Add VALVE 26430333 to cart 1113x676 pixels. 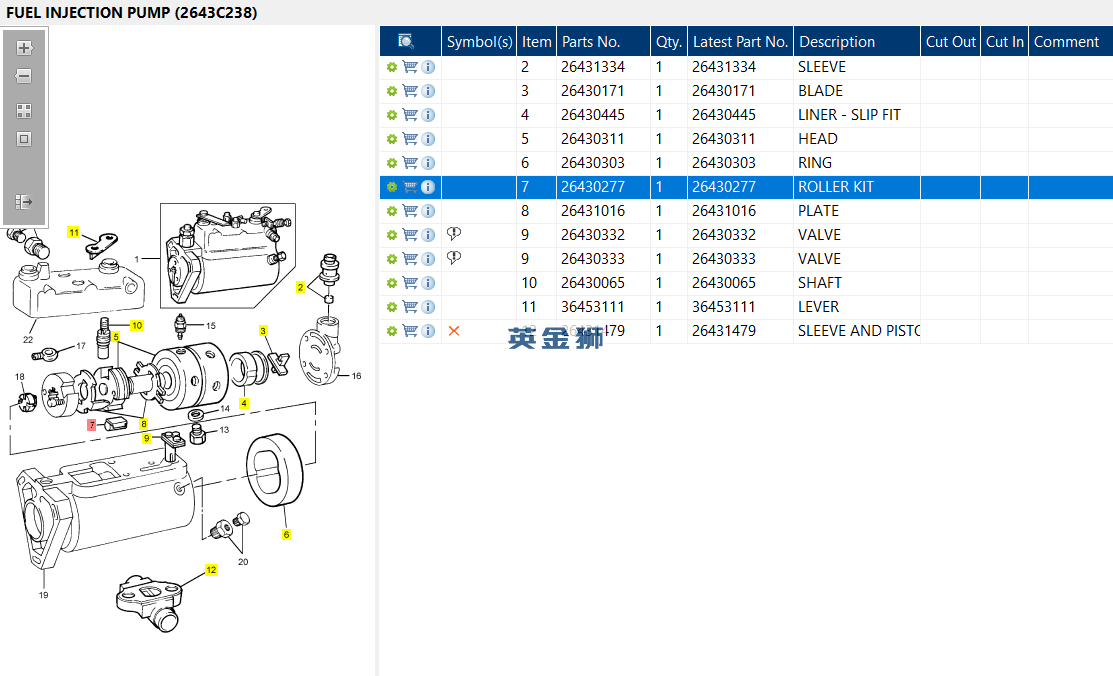click(x=410, y=258)
